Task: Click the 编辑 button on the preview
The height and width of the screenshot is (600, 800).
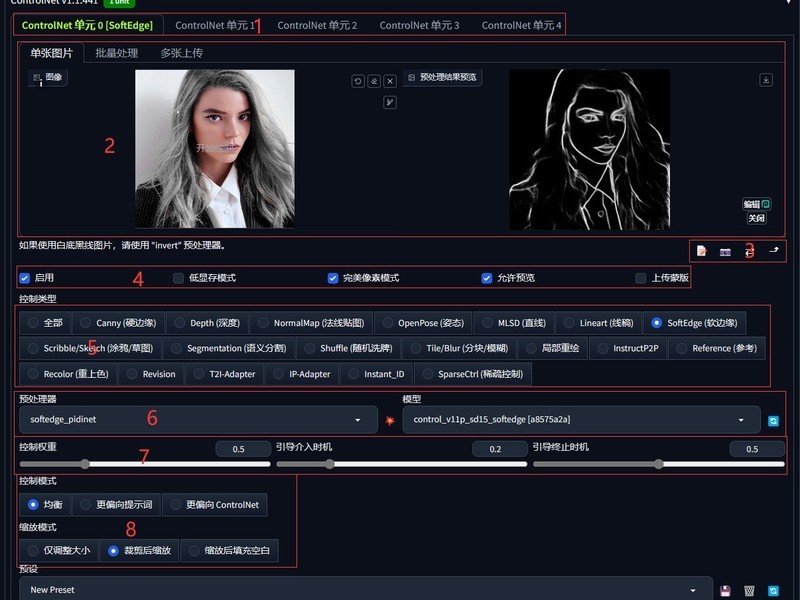Action: pyautogui.click(x=757, y=204)
